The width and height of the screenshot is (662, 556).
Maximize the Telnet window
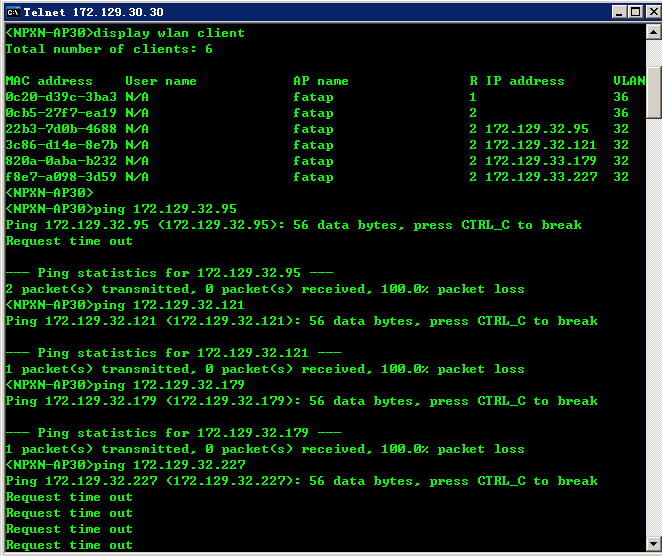click(635, 12)
